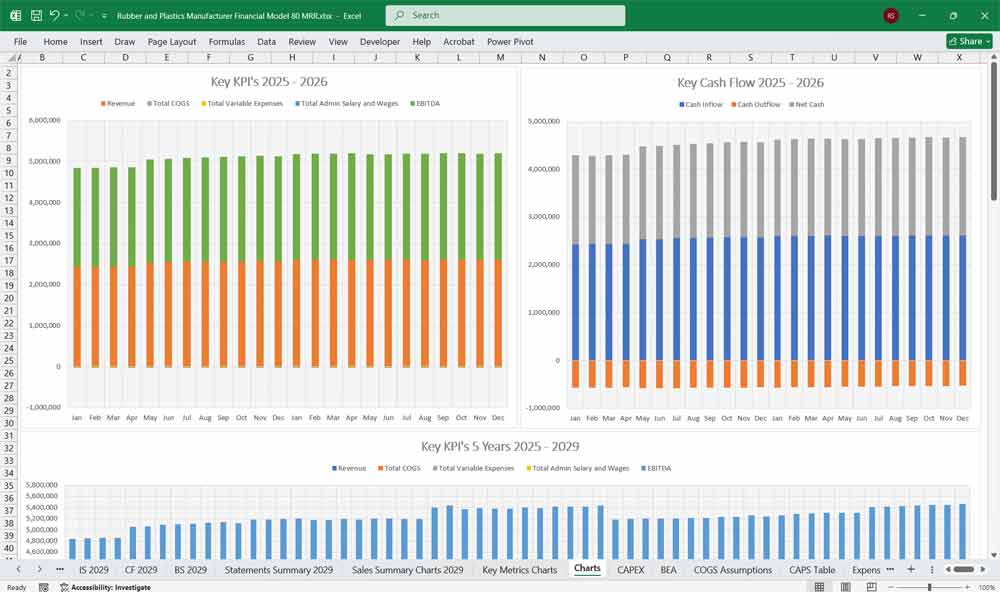The image size is (1000, 592).
Task: Open the Formulas ribbon tab
Action: (226, 42)
